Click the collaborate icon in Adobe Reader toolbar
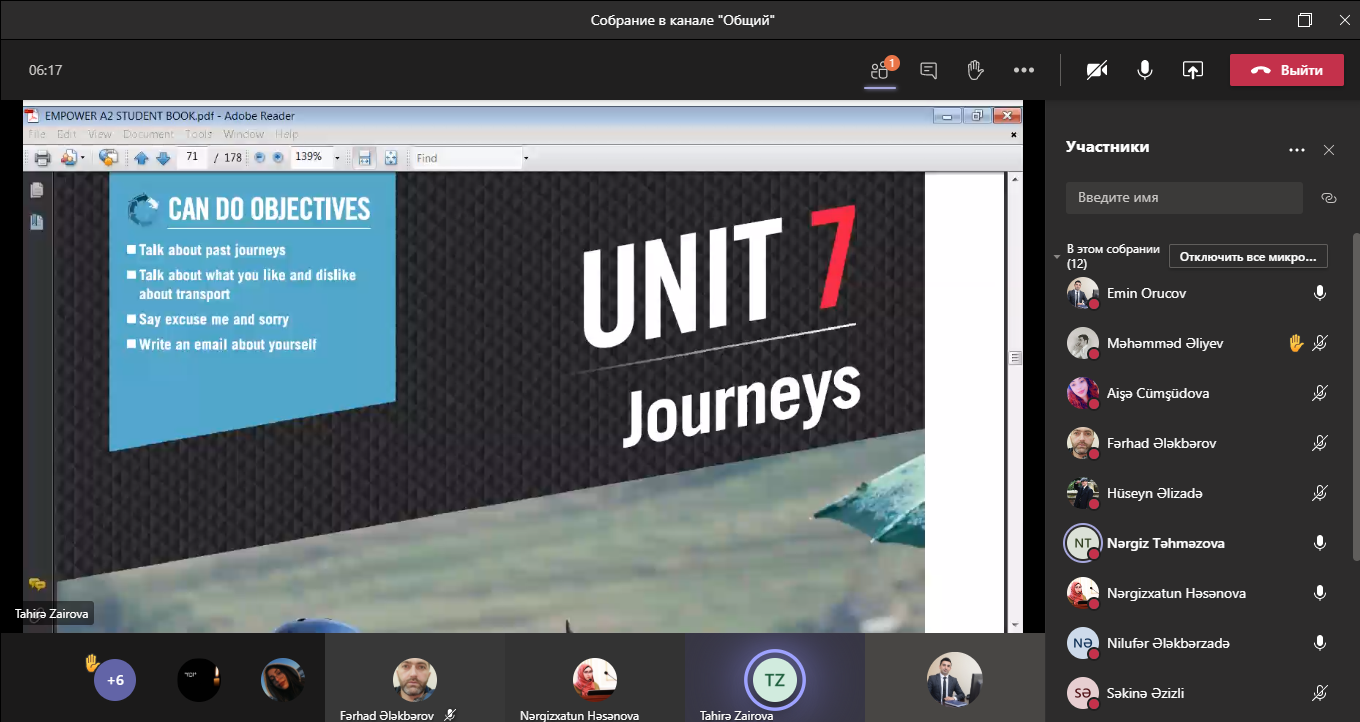The height and width of the screenshot is (722, 1360). pos(69,158)
